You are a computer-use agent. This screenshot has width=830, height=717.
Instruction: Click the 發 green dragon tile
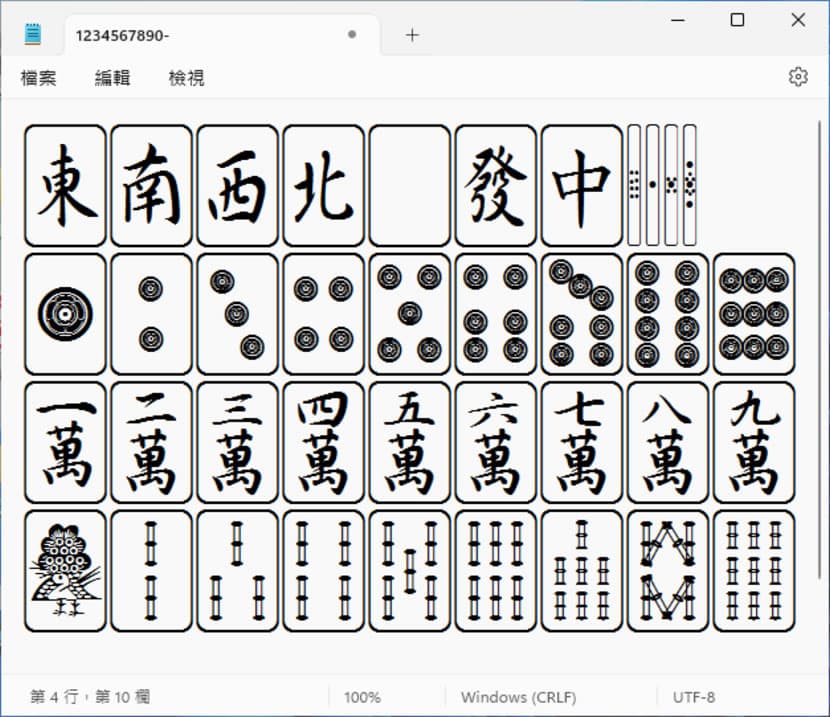click(x=495, y=185)
